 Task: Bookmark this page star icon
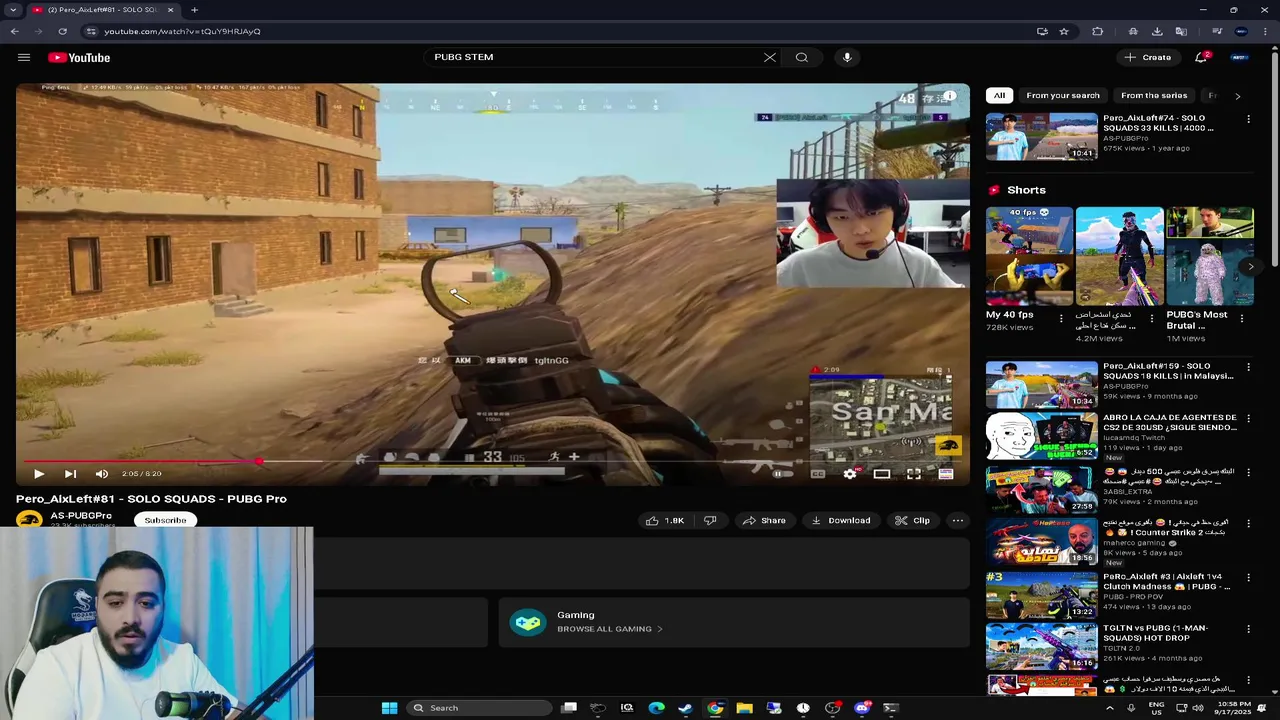click(x=1064, y=31)
